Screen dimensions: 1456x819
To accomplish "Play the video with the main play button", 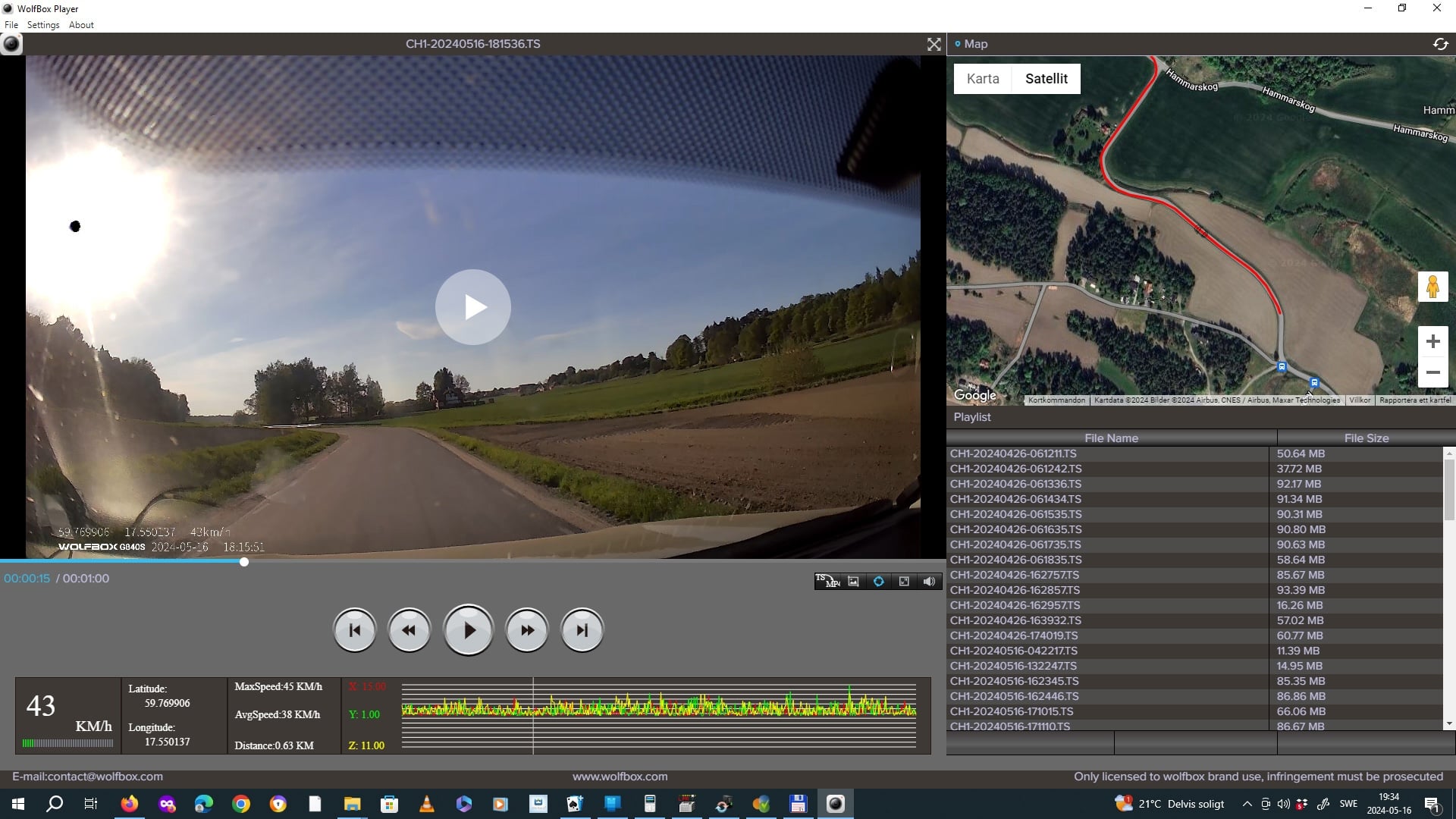I will tap(469, 630).
